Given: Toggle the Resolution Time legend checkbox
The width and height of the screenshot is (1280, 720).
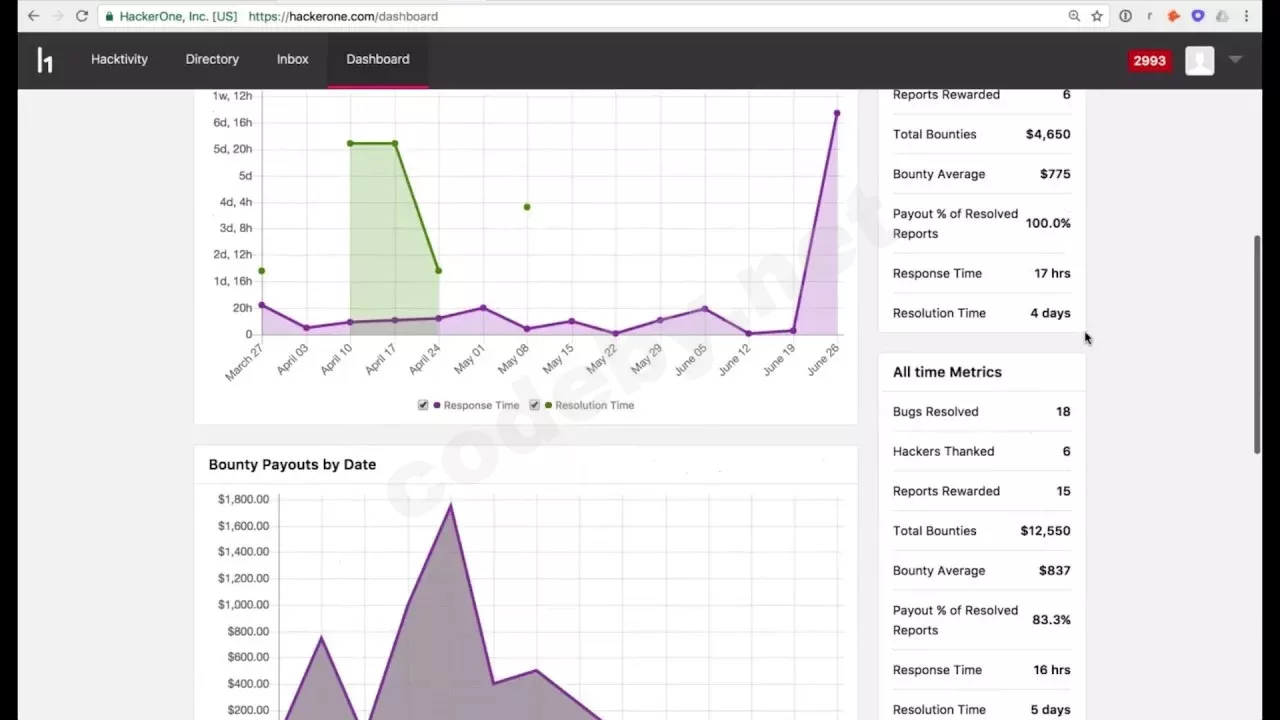Looking at the screenshot, I should (x=535, y=405).
